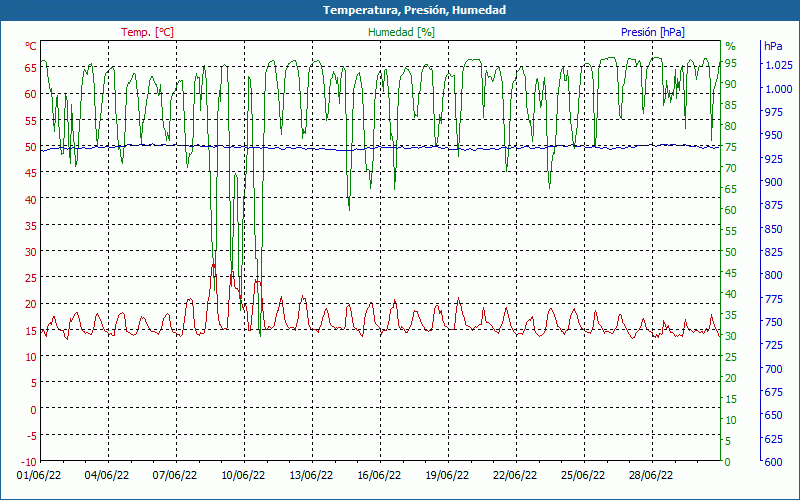Click the 5 value on humidity axis
This screenshot has width=800, height=500.
point(728,441)
